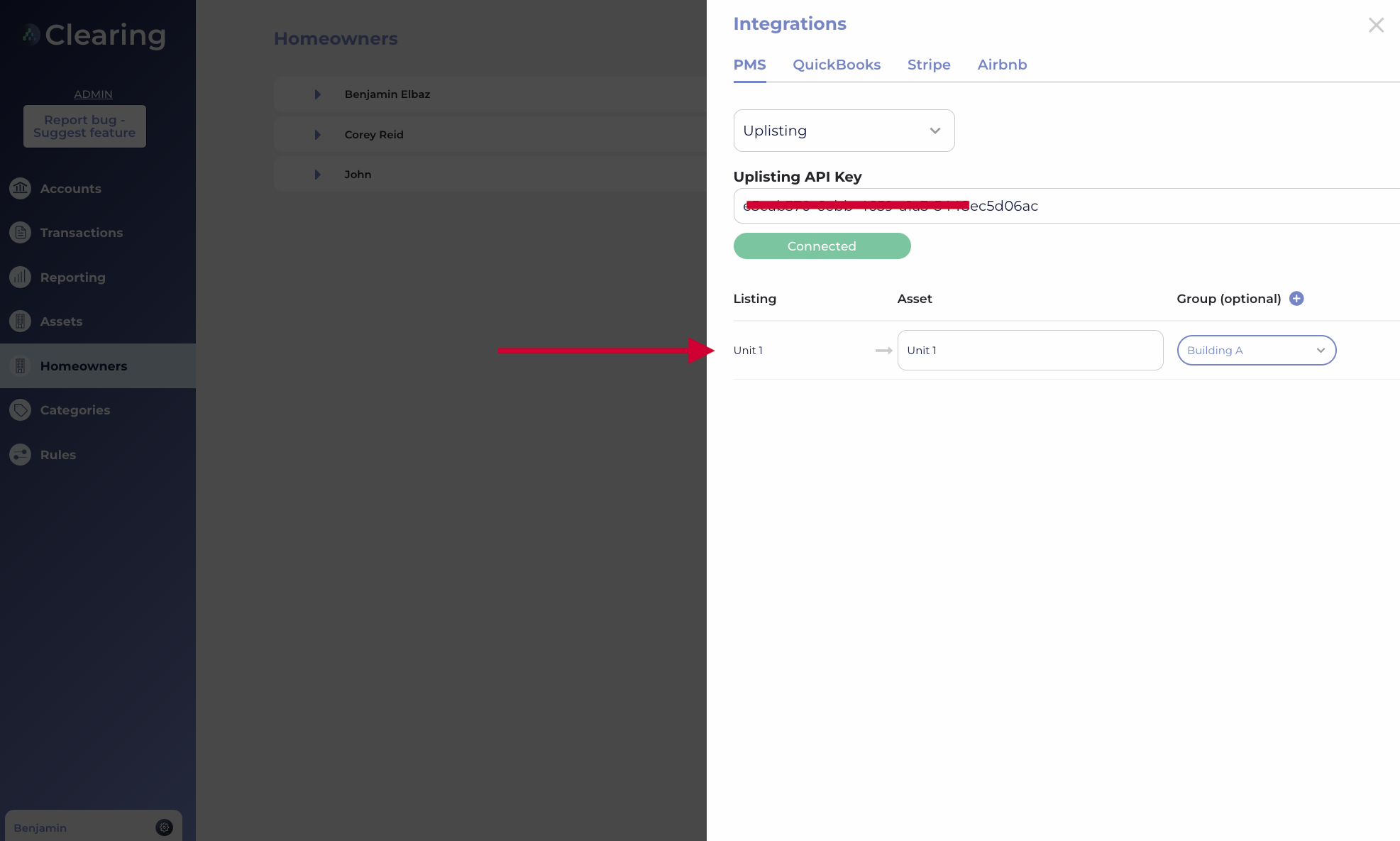Viewport: 1400px width, 841px height.
Task: Add a group with the plus icon
Action: (x=1296, y=298)
